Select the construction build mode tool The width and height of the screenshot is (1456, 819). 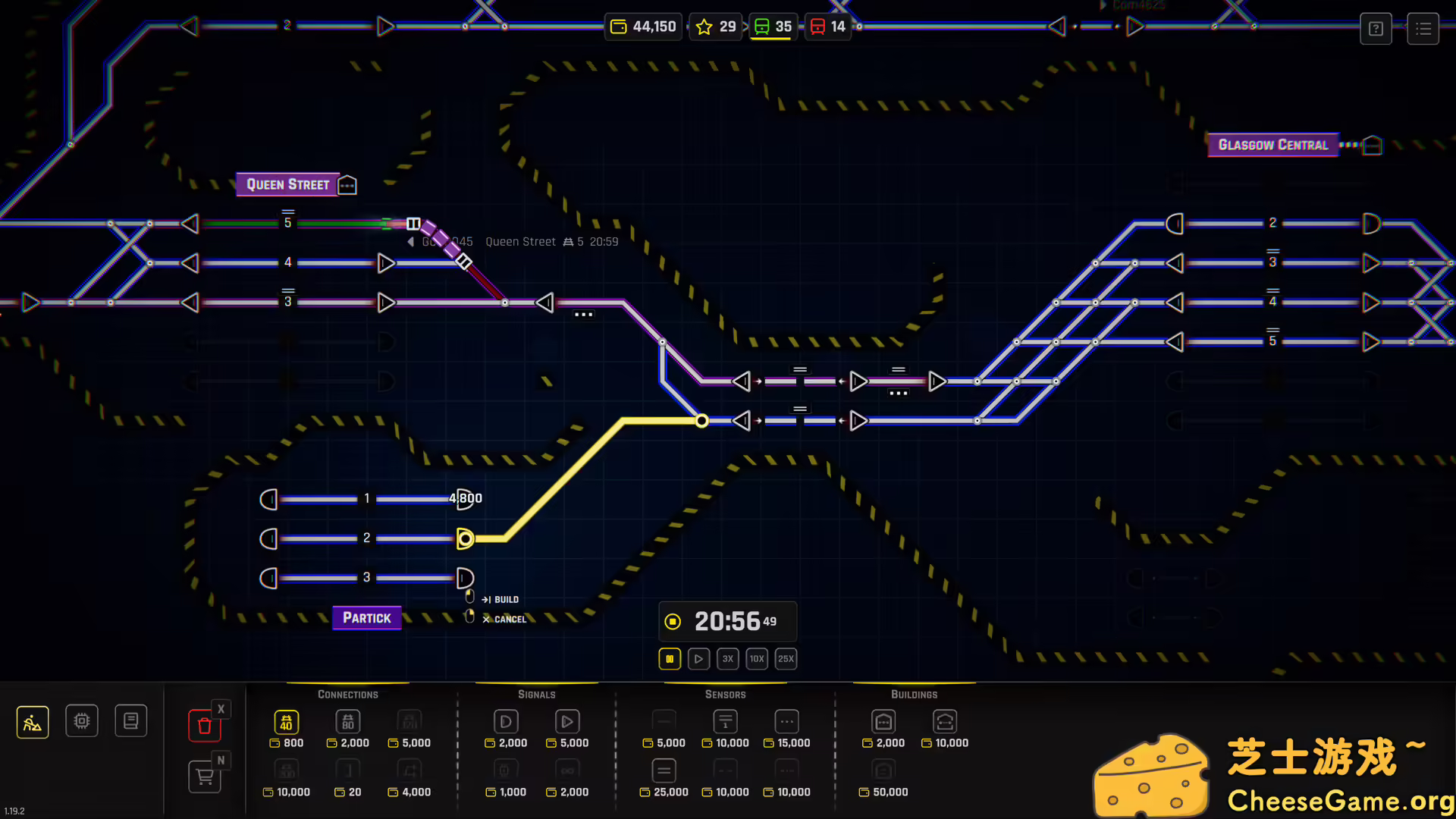pyautogui.click(x=33, y=721)
